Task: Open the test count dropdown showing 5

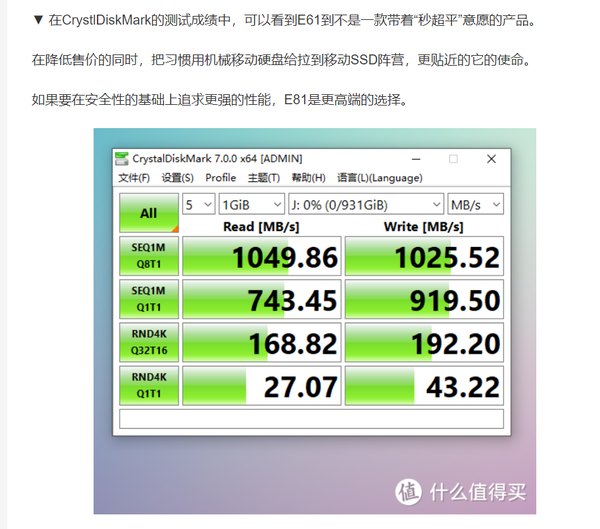Action: [199, 204]
